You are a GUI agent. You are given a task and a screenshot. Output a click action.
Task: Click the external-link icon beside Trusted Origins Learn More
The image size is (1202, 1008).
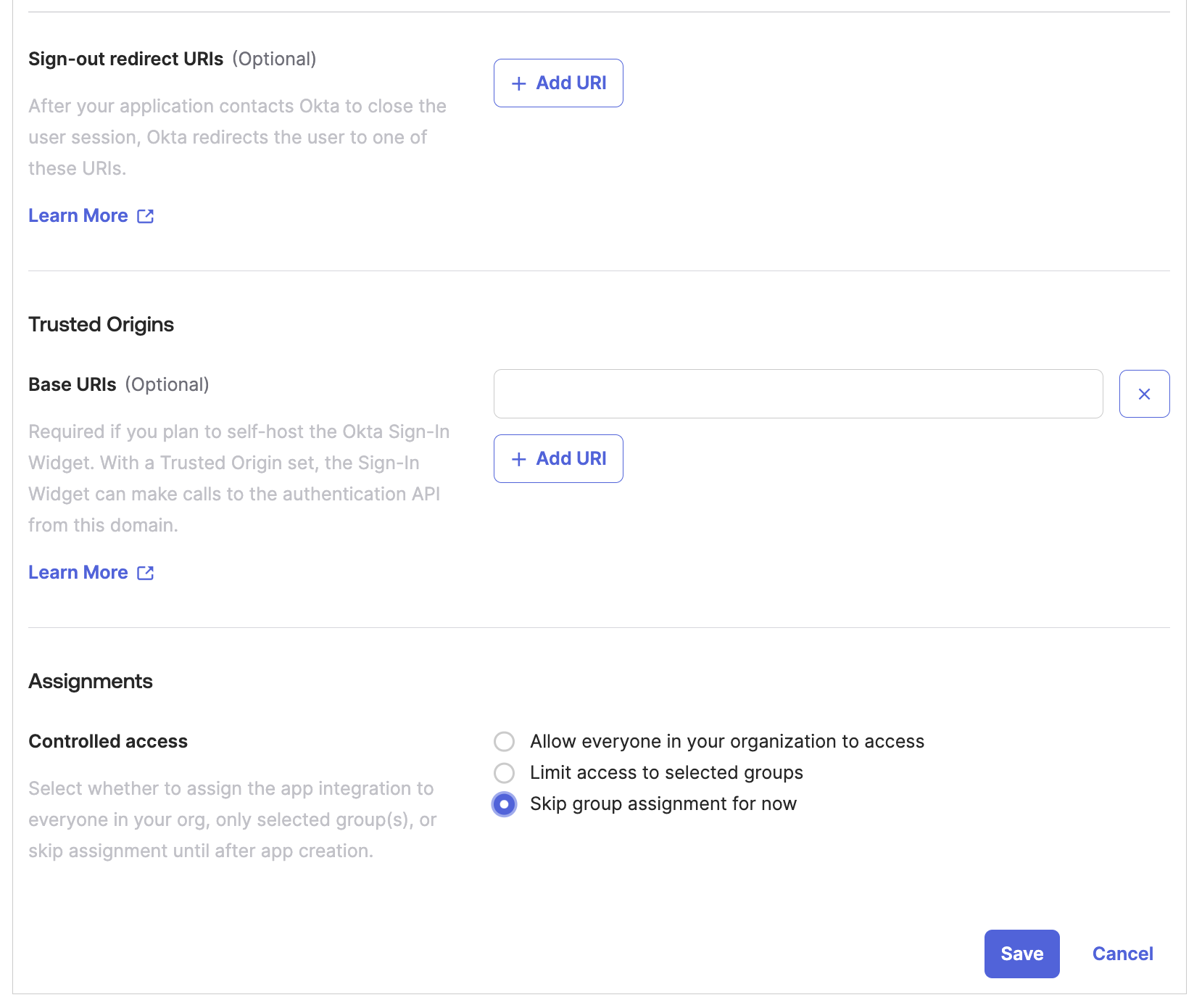click(145, 572)
